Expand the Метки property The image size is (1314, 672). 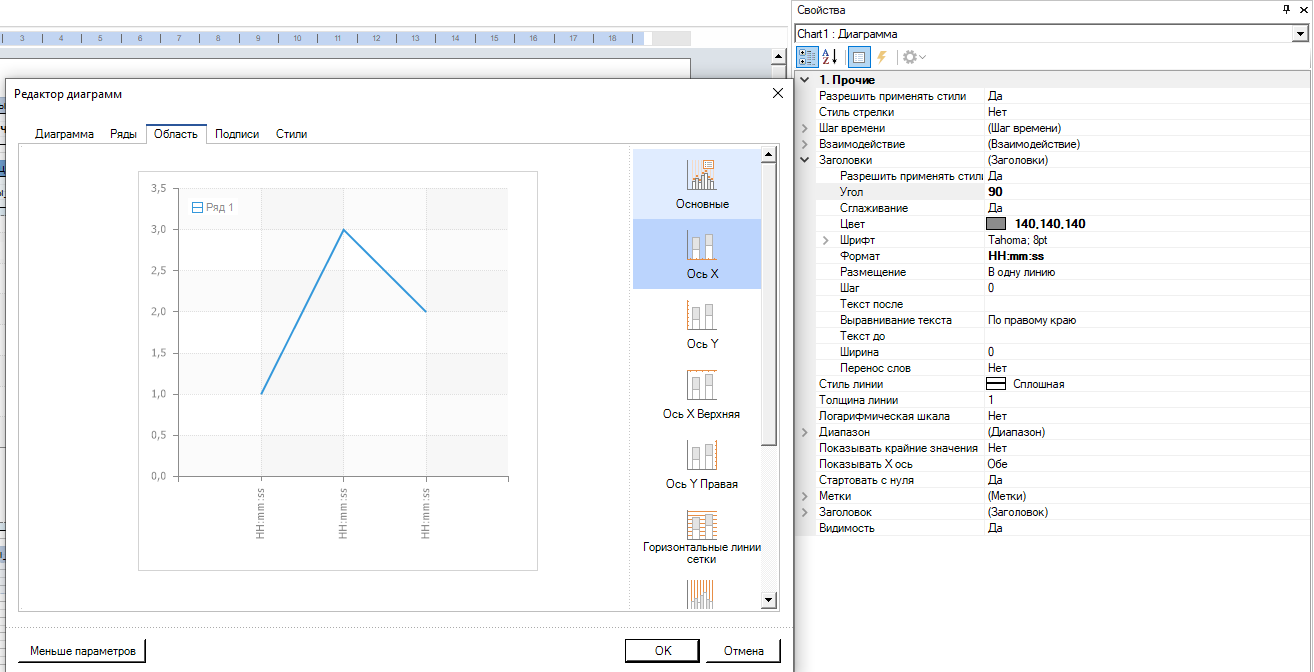tap(805, 496)
